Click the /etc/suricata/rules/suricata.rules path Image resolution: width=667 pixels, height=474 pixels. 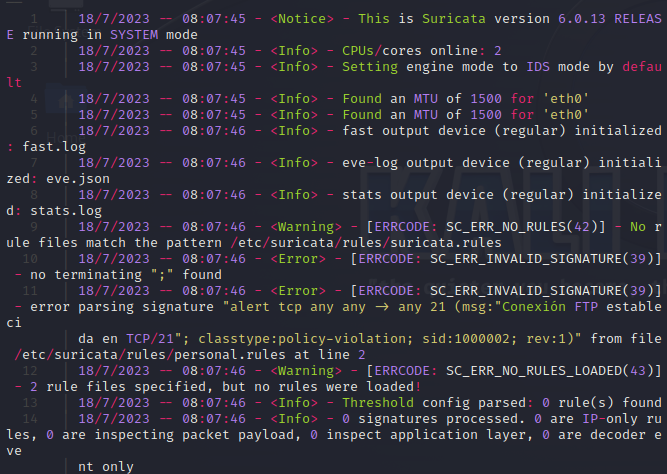coord(366,243)
